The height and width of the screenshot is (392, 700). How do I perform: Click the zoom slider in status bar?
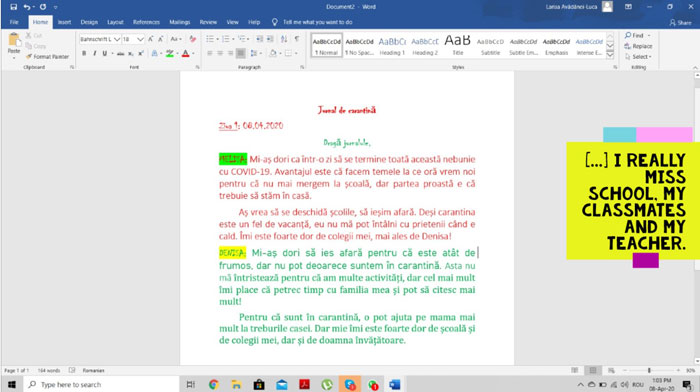click(x=650, y=370)
